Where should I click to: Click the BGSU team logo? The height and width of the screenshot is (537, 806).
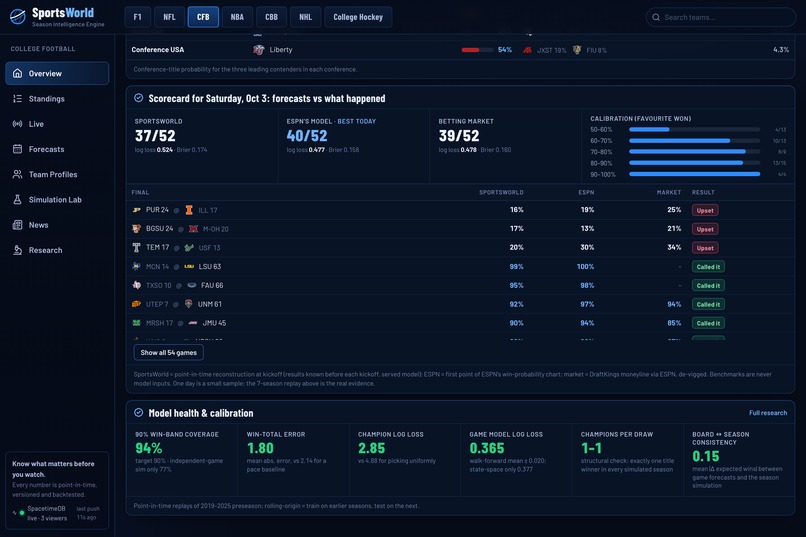pos(136,229)
